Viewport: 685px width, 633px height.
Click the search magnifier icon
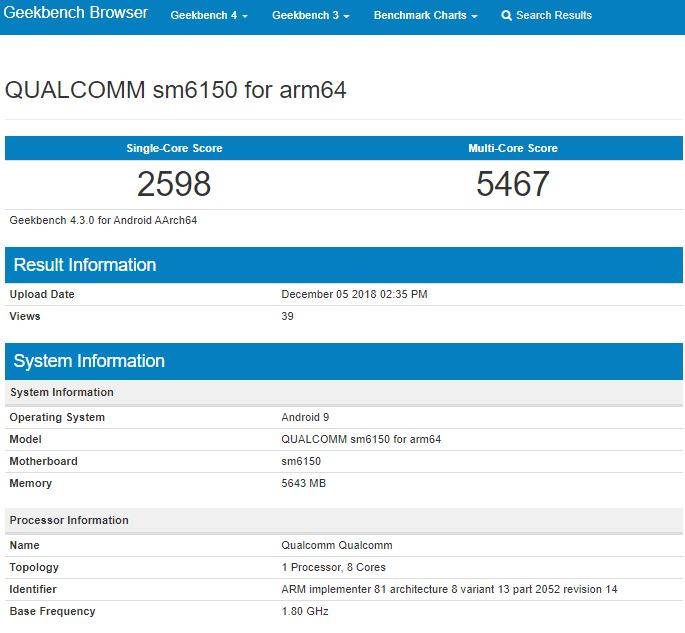pos(506,16)
